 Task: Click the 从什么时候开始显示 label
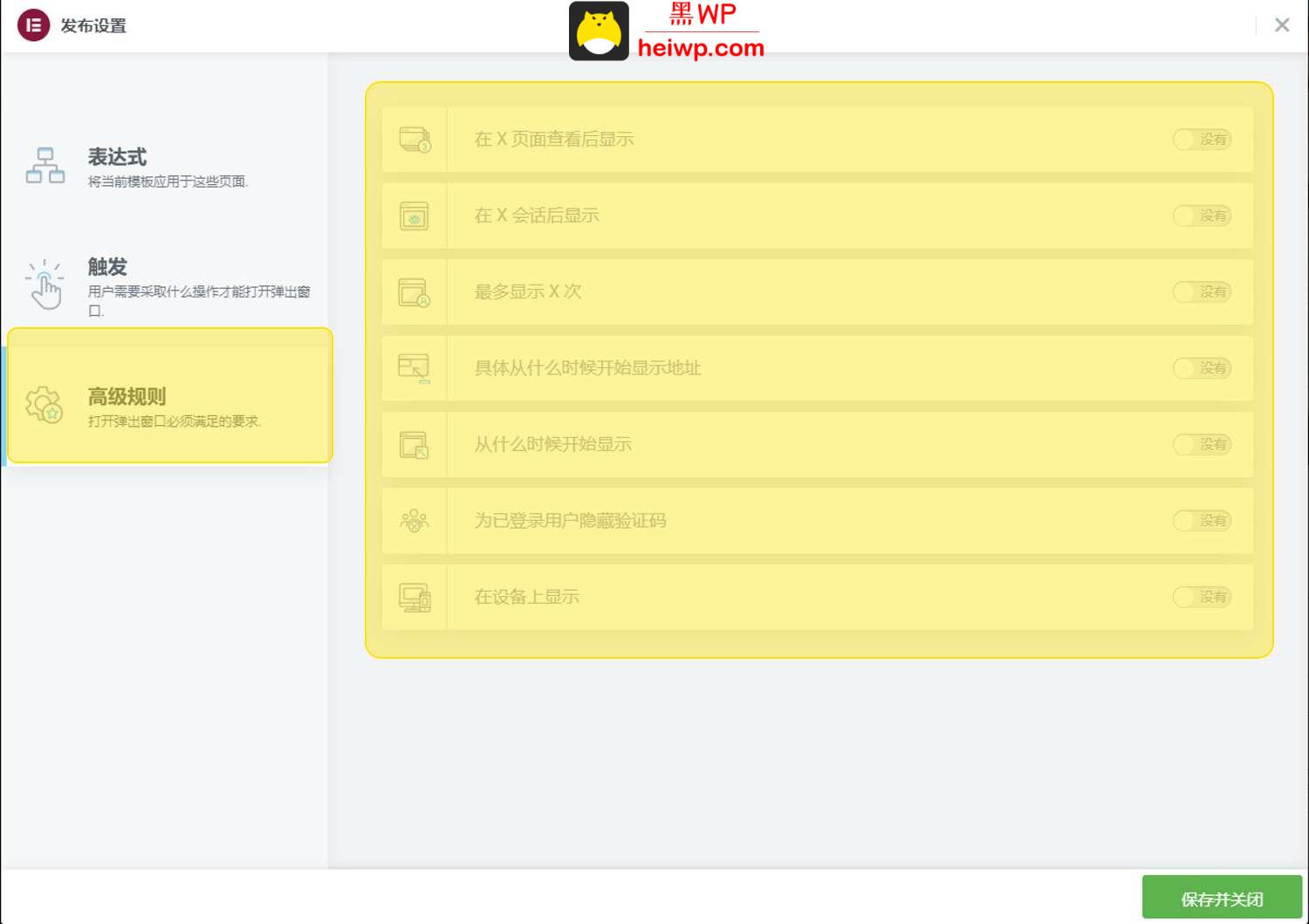pyautogui.click(x=552, y=445)
